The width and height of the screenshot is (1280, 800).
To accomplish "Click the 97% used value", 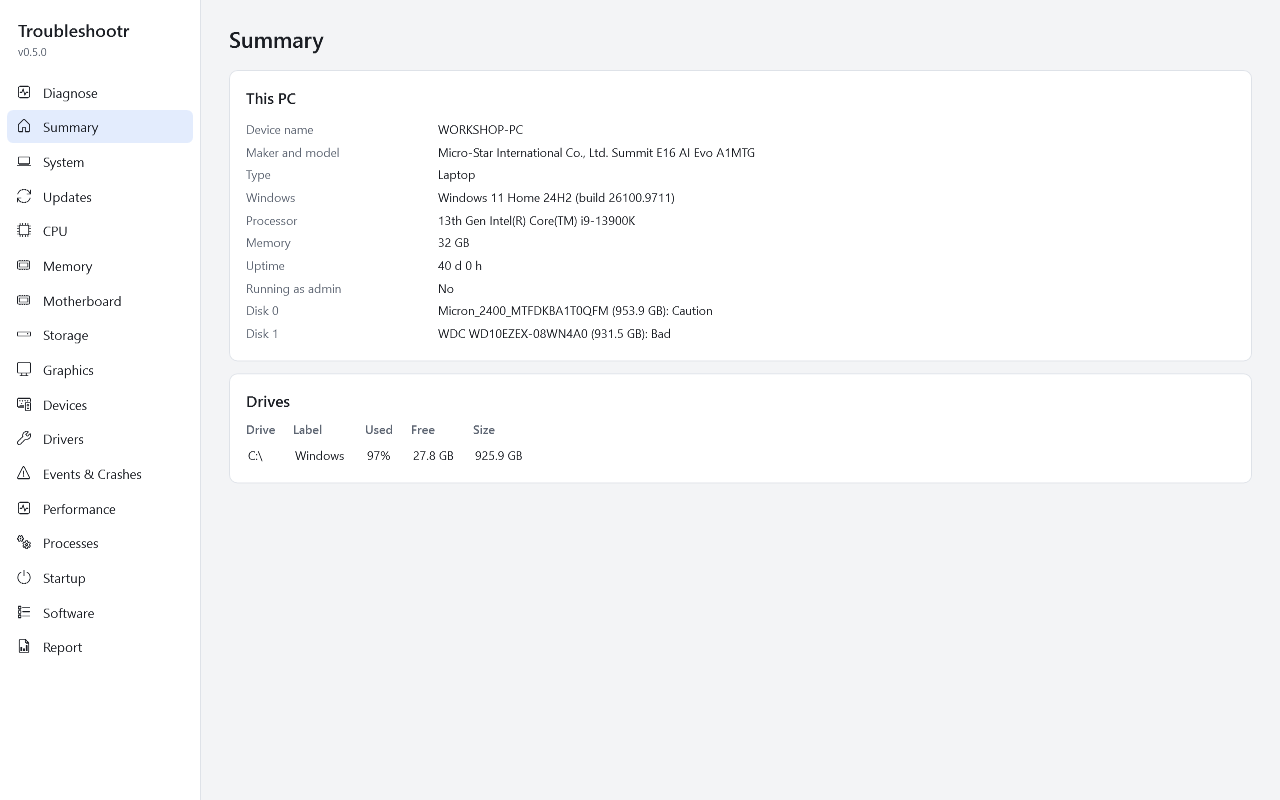I will click(378, 456).
